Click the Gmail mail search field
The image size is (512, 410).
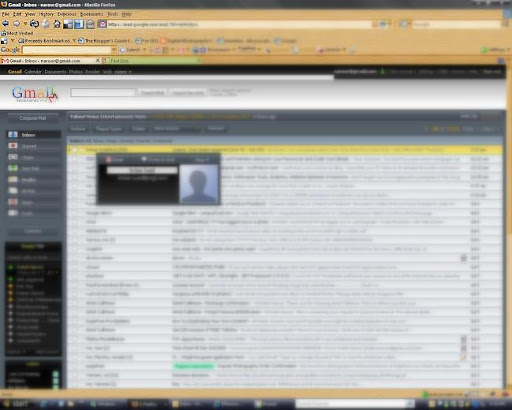(x=103, y=92)
